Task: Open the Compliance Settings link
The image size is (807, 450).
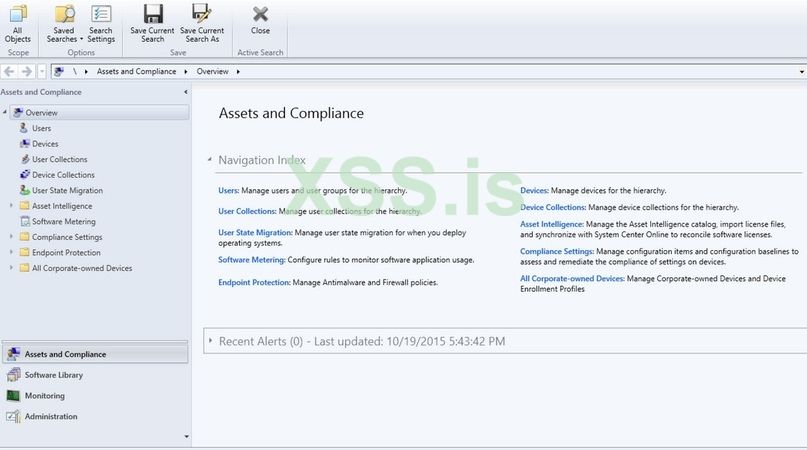Action: click(x=557, y=251)
